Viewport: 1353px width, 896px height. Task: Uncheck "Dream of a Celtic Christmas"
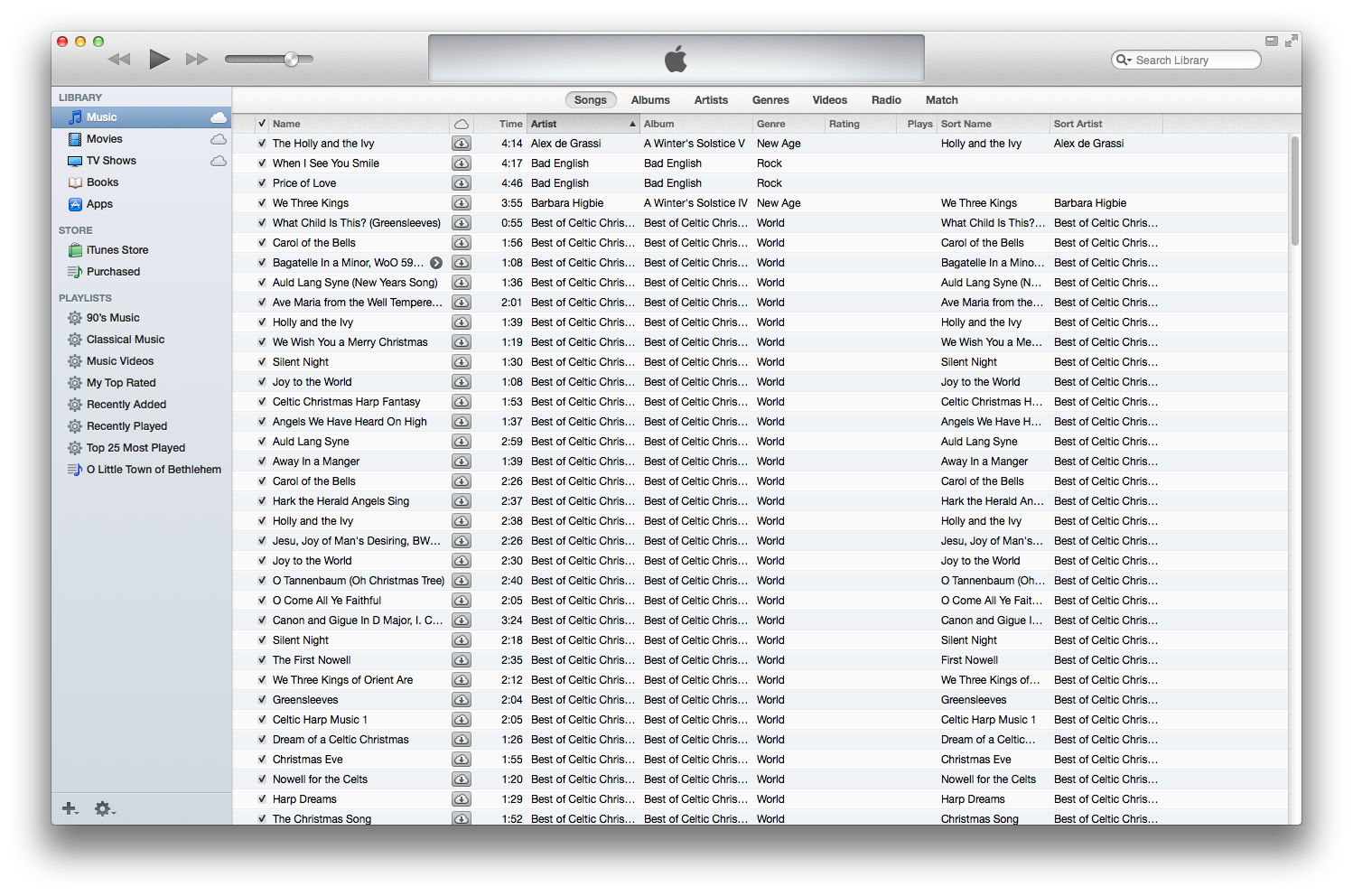point(262,740)
